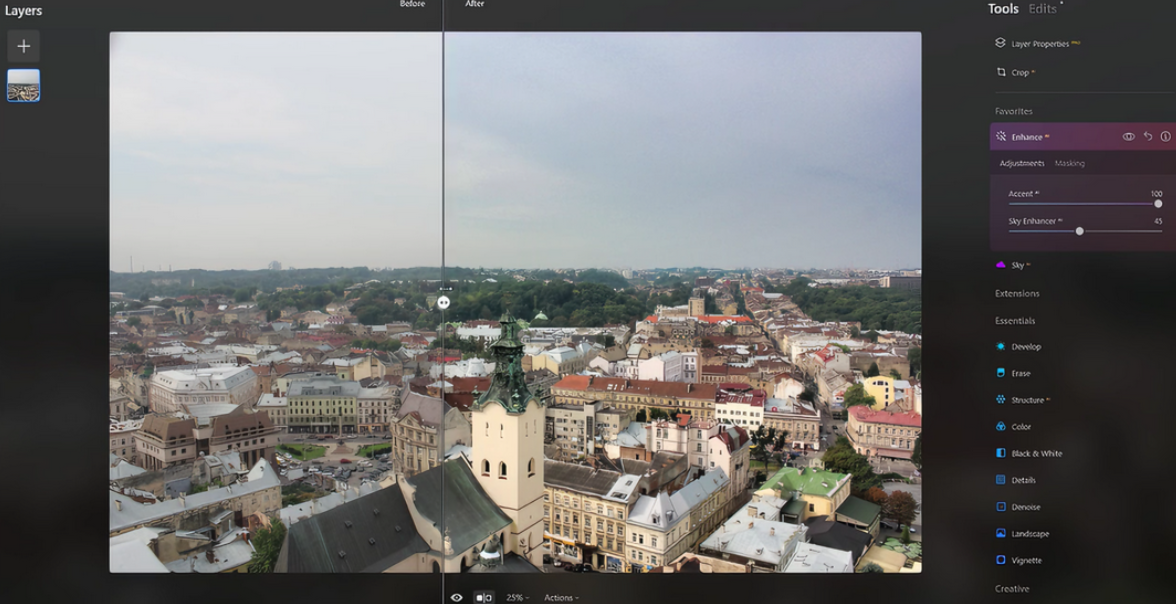Open the Crop tool

pos(1020,73)
